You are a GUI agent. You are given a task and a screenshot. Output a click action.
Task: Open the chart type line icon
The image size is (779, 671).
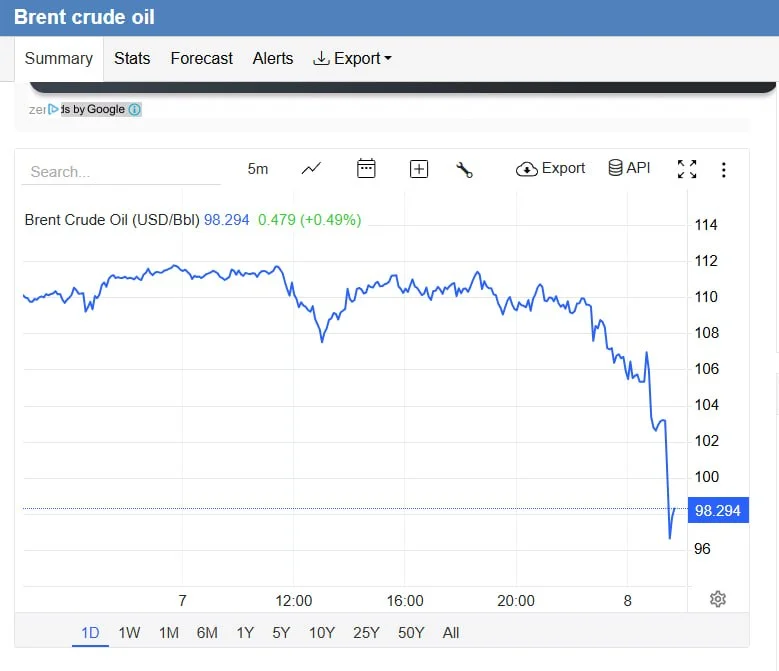(311, 169)
